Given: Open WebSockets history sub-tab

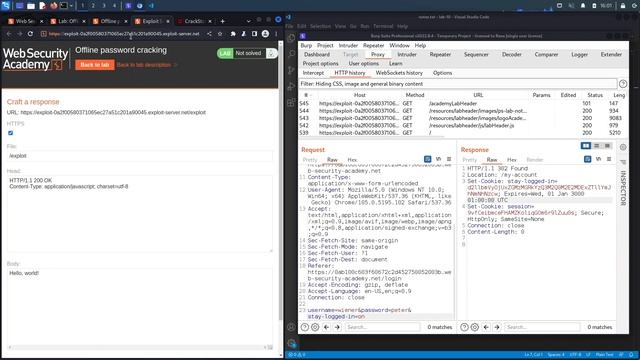Looking at the screenshot, I should point(399,73).
